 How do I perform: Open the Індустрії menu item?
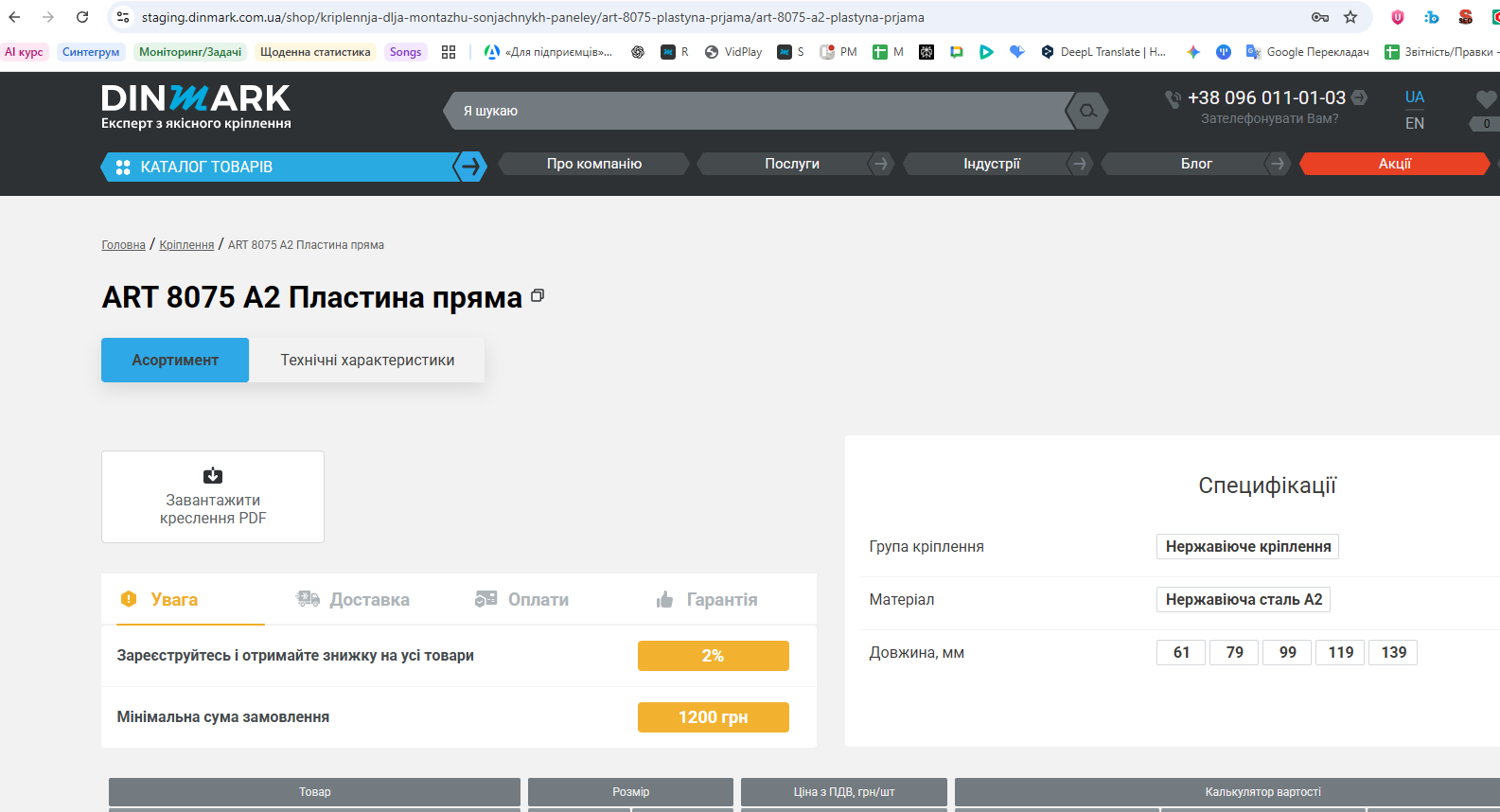(992, 164)
